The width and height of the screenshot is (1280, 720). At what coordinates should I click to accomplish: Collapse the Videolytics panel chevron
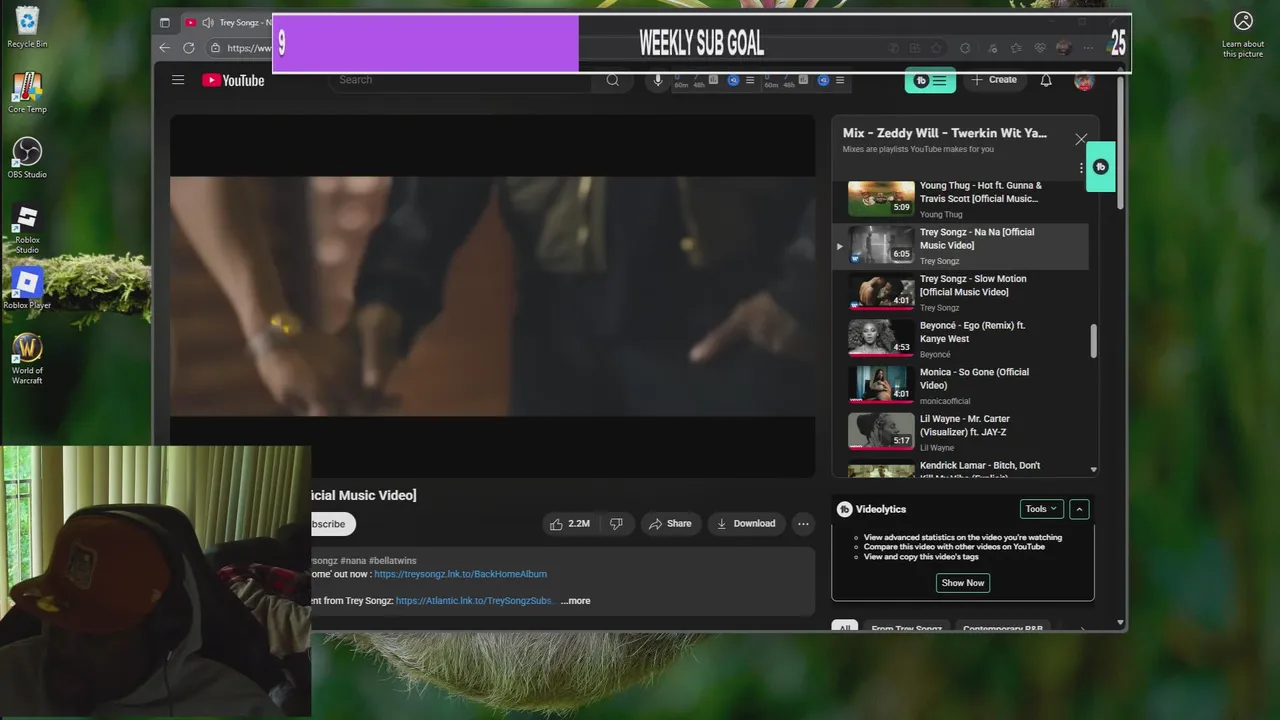[1079, 509]
